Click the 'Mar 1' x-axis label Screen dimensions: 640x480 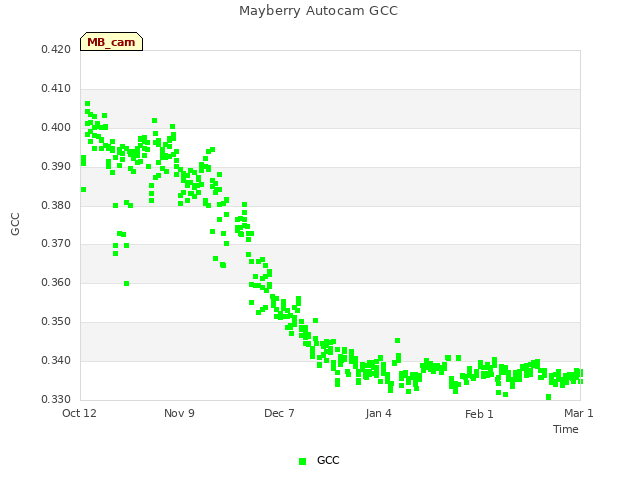[579, 413]
